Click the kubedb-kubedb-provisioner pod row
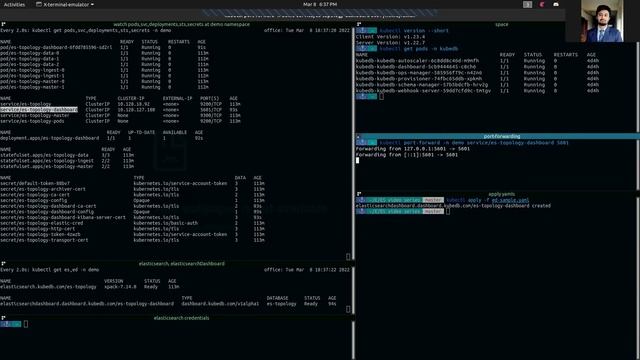 point(478,79)
